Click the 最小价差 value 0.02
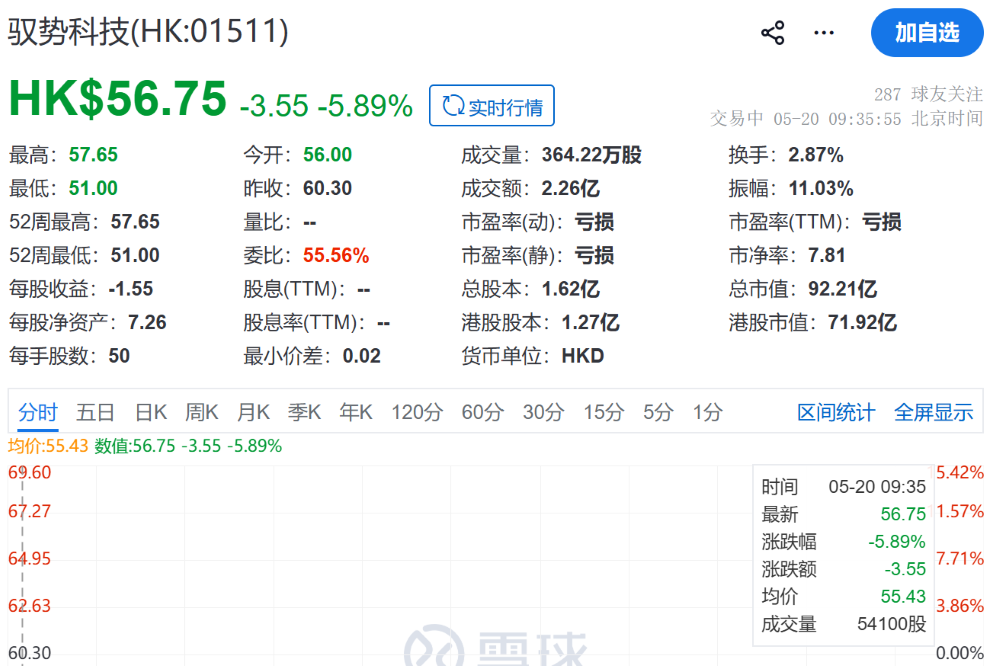This screenshot has width=1000, height=666. click(362, 356)
